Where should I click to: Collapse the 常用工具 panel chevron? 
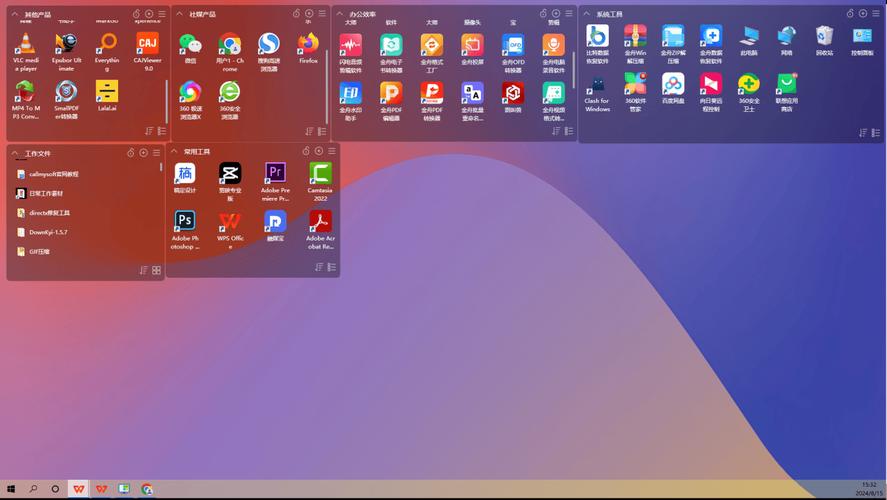click(176, 151)
